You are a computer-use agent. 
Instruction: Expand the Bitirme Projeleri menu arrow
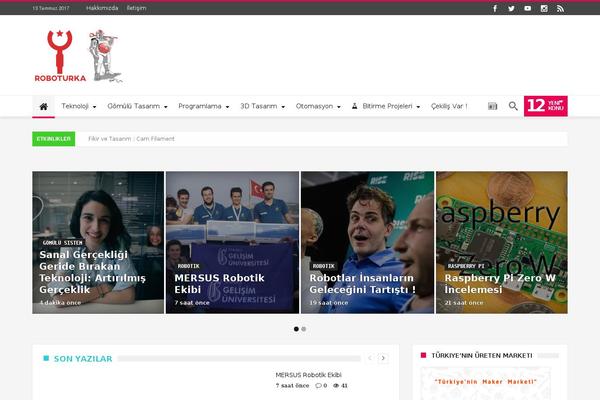coord(418,107)
